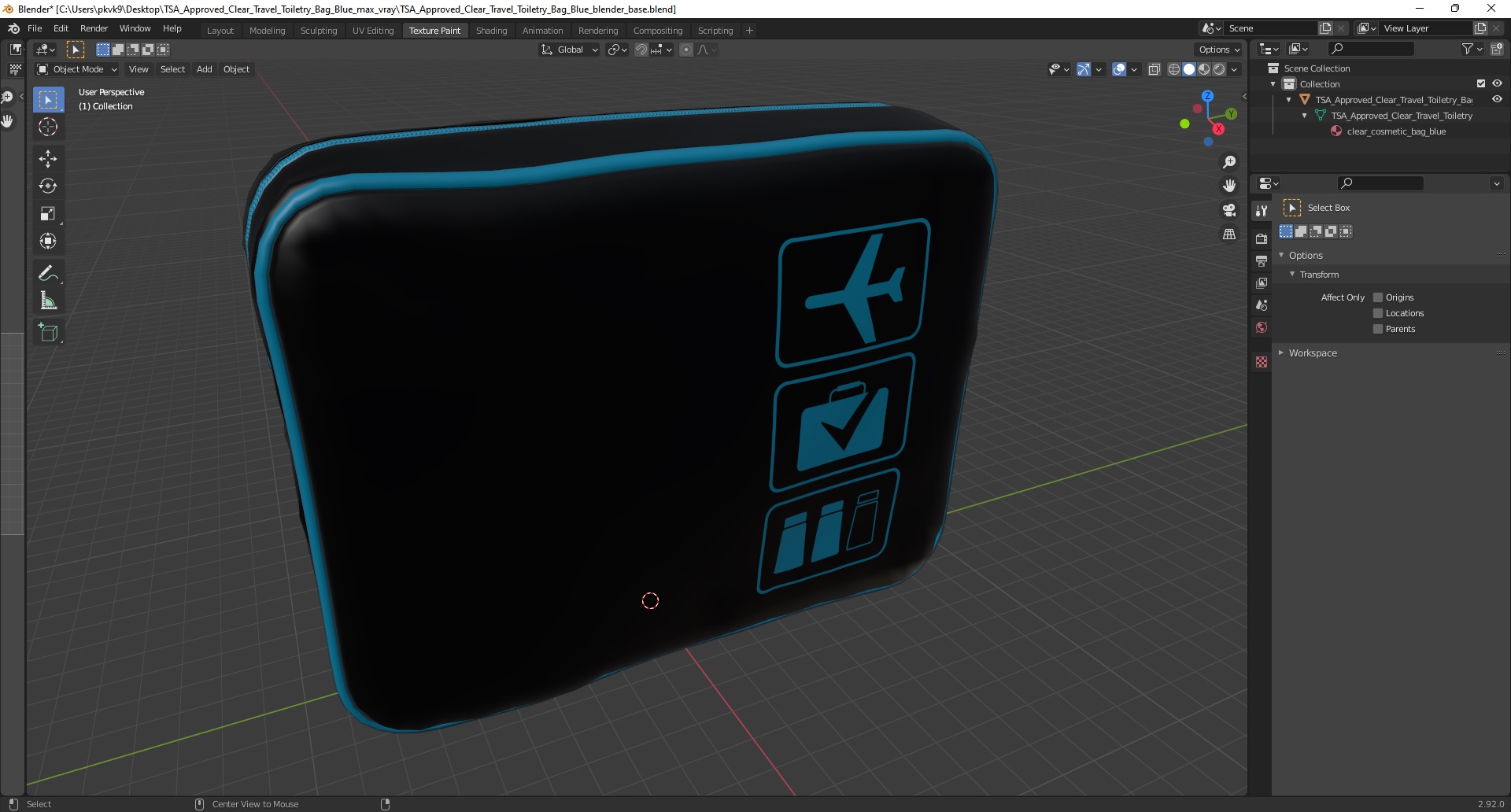Click the Properties editor search field
This screenshot has width=1511, height=812.
1381,183
